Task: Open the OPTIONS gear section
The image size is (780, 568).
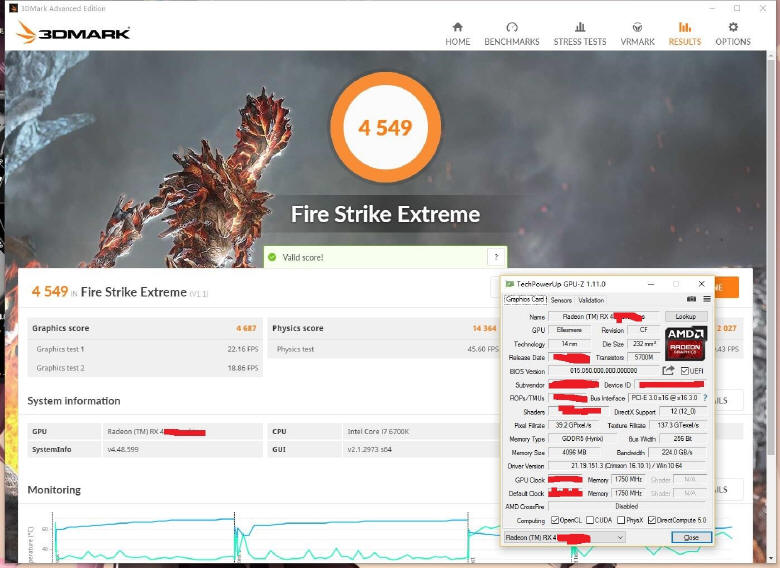Action: pos(733,34)
